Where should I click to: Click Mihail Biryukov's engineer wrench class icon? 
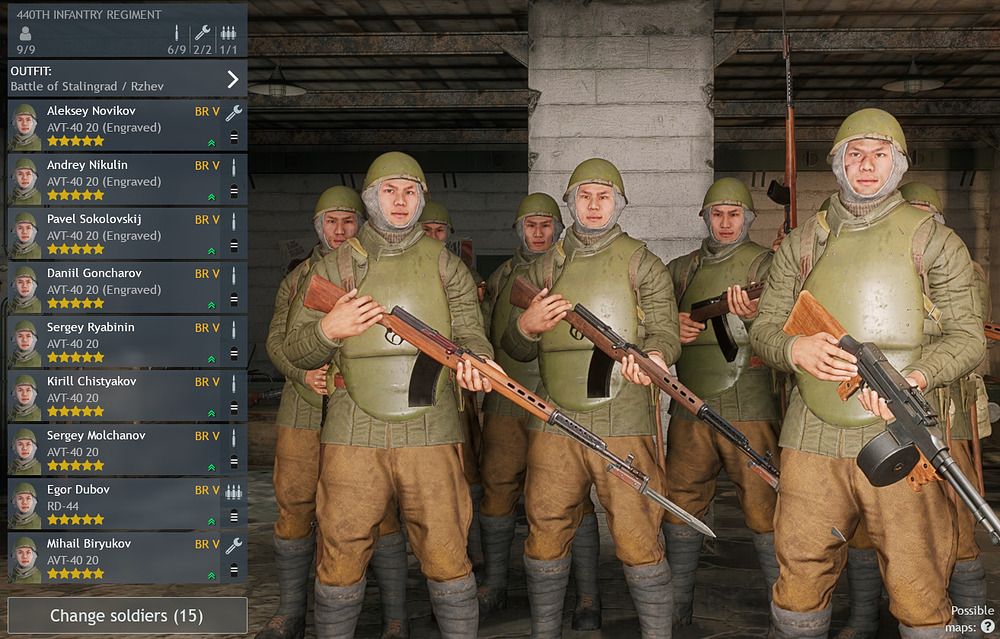click(x=234, y=546)
